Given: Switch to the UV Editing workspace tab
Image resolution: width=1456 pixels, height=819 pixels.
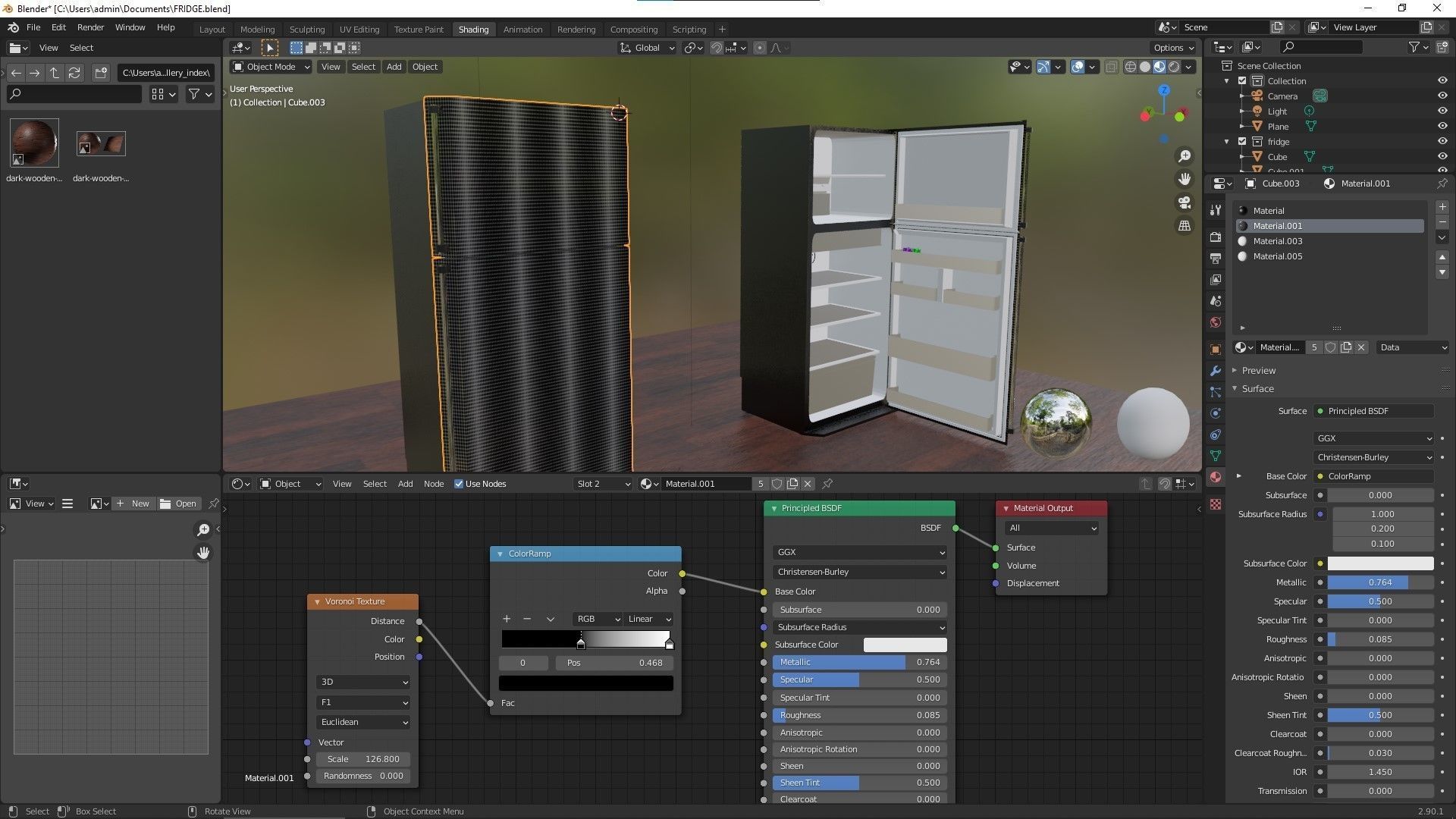Looking at the screenshot, I should pos(359,29).
